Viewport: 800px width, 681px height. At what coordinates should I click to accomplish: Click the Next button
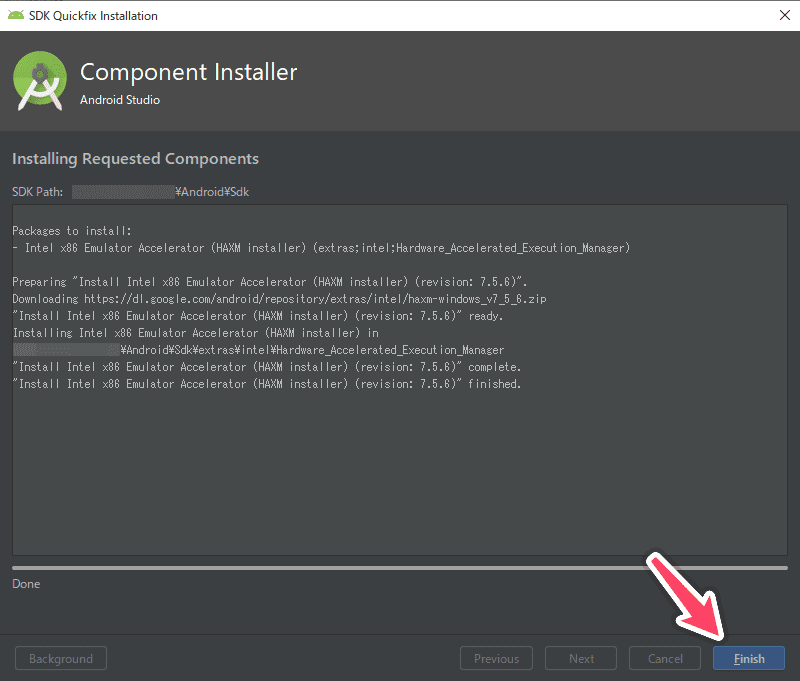[x=581, y=659]
